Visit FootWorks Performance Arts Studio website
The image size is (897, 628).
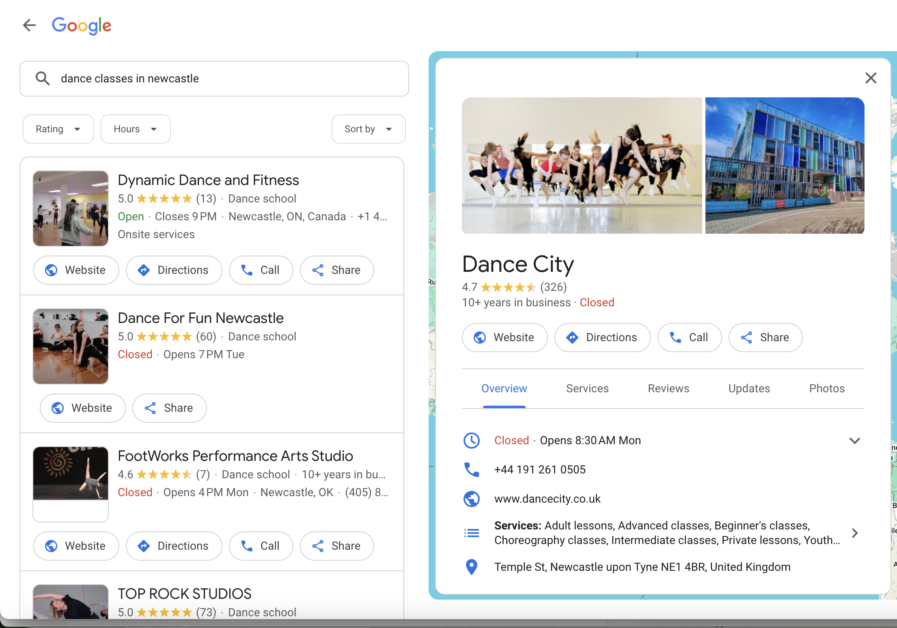76,546
